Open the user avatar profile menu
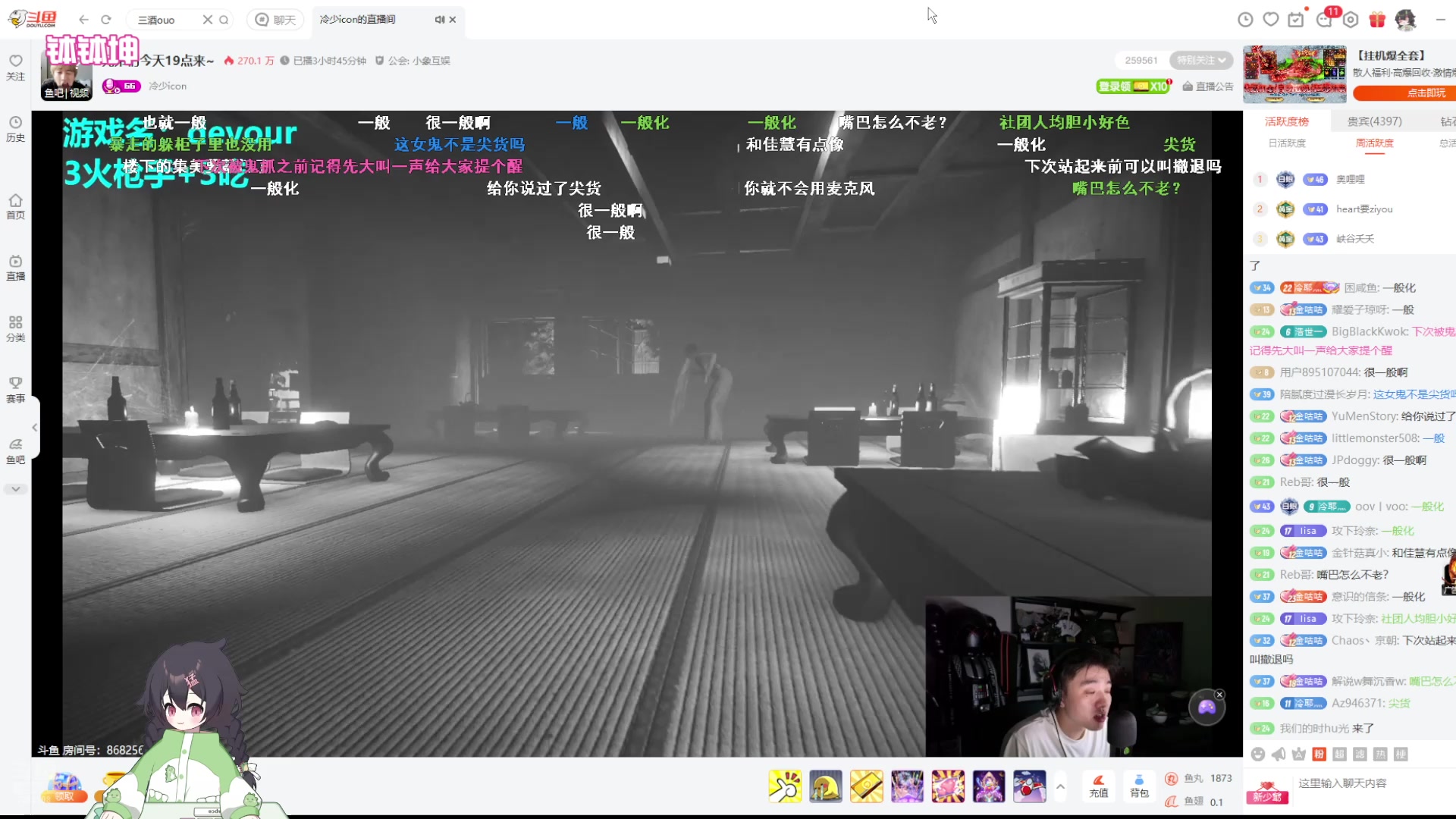This screenshot has width=1456, height=819. 1405,20
